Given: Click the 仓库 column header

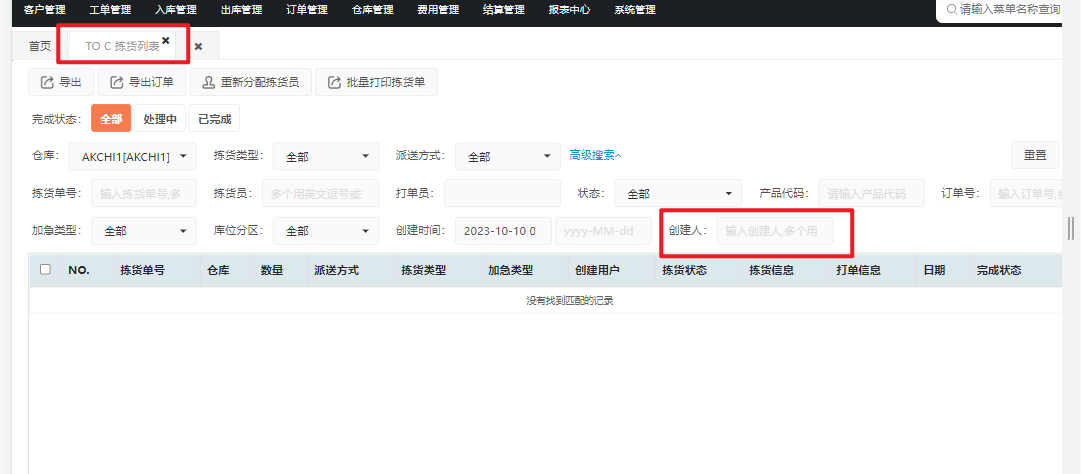Looking at the screenshot, I should (219, 270).
